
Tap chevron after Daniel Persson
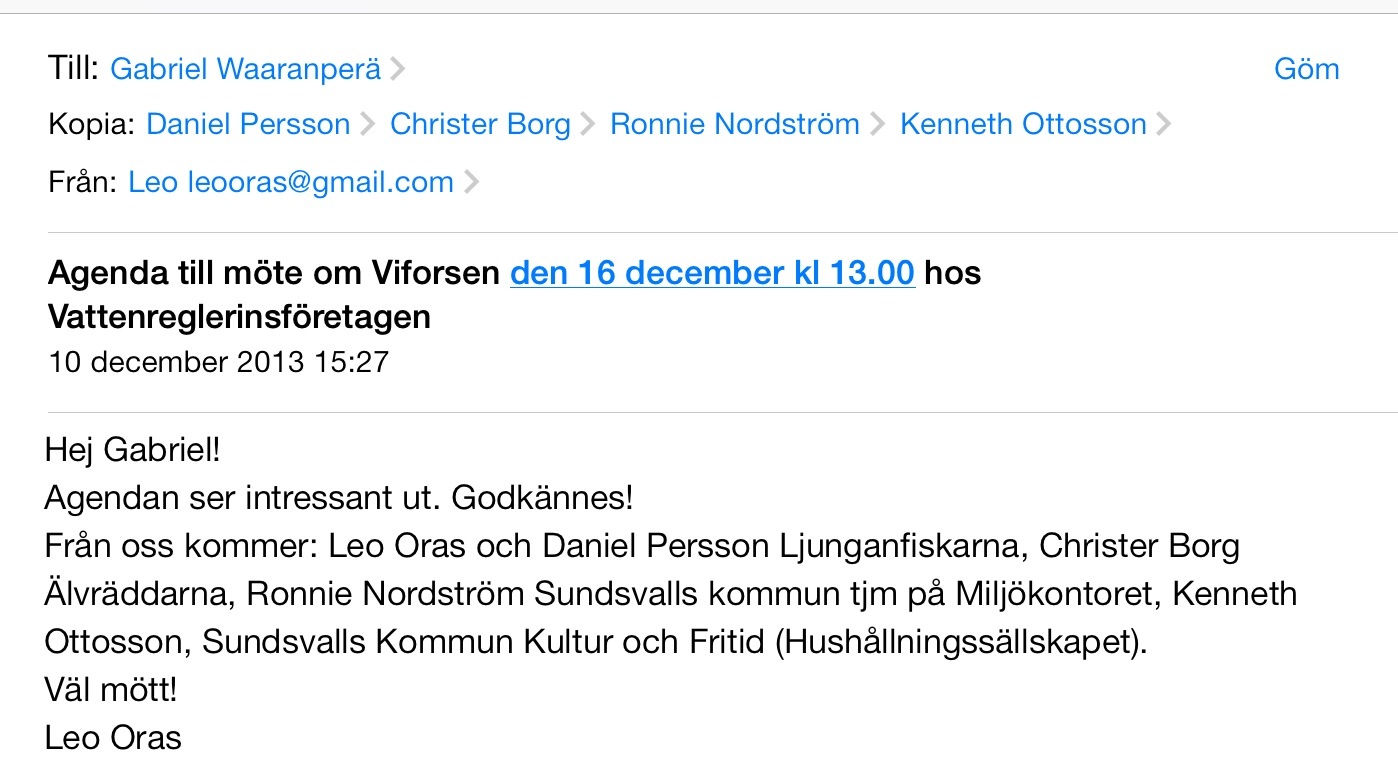point(367,125)
